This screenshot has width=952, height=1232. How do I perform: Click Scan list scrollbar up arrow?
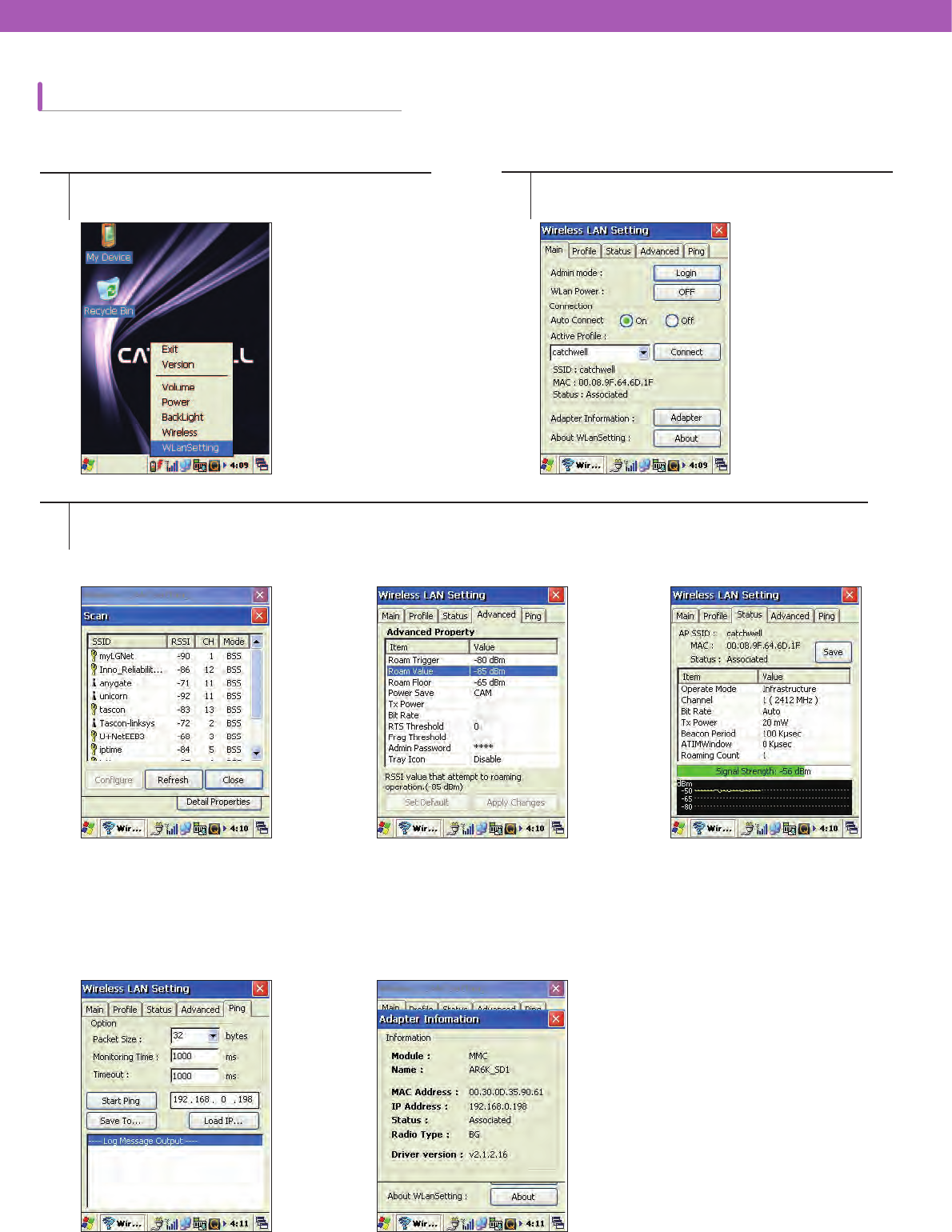pos(256,642)
